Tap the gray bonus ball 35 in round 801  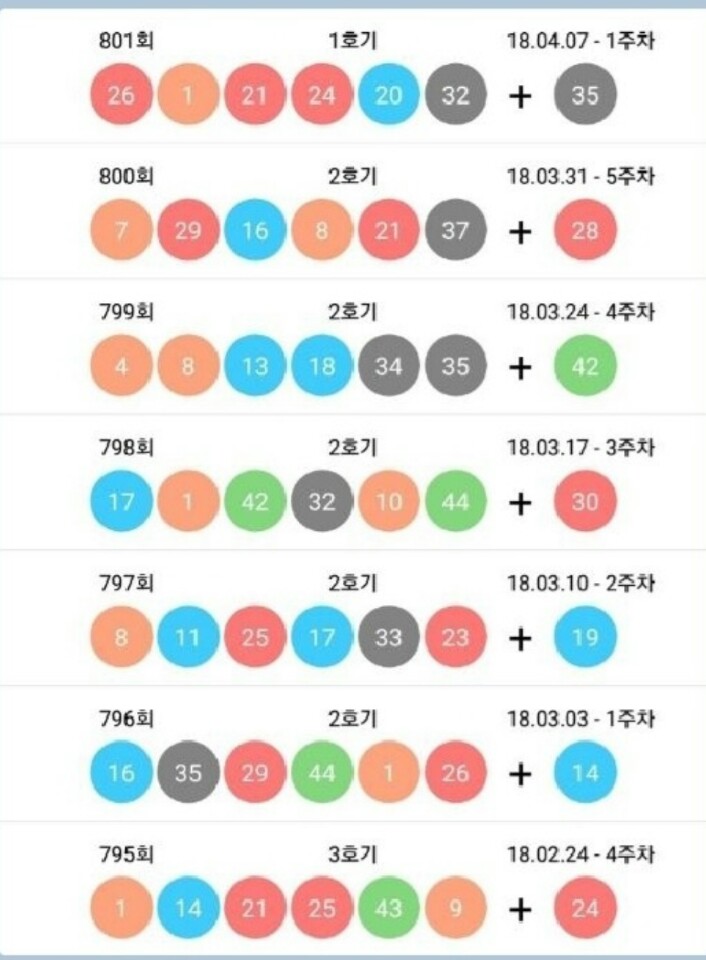coord(585,96)
